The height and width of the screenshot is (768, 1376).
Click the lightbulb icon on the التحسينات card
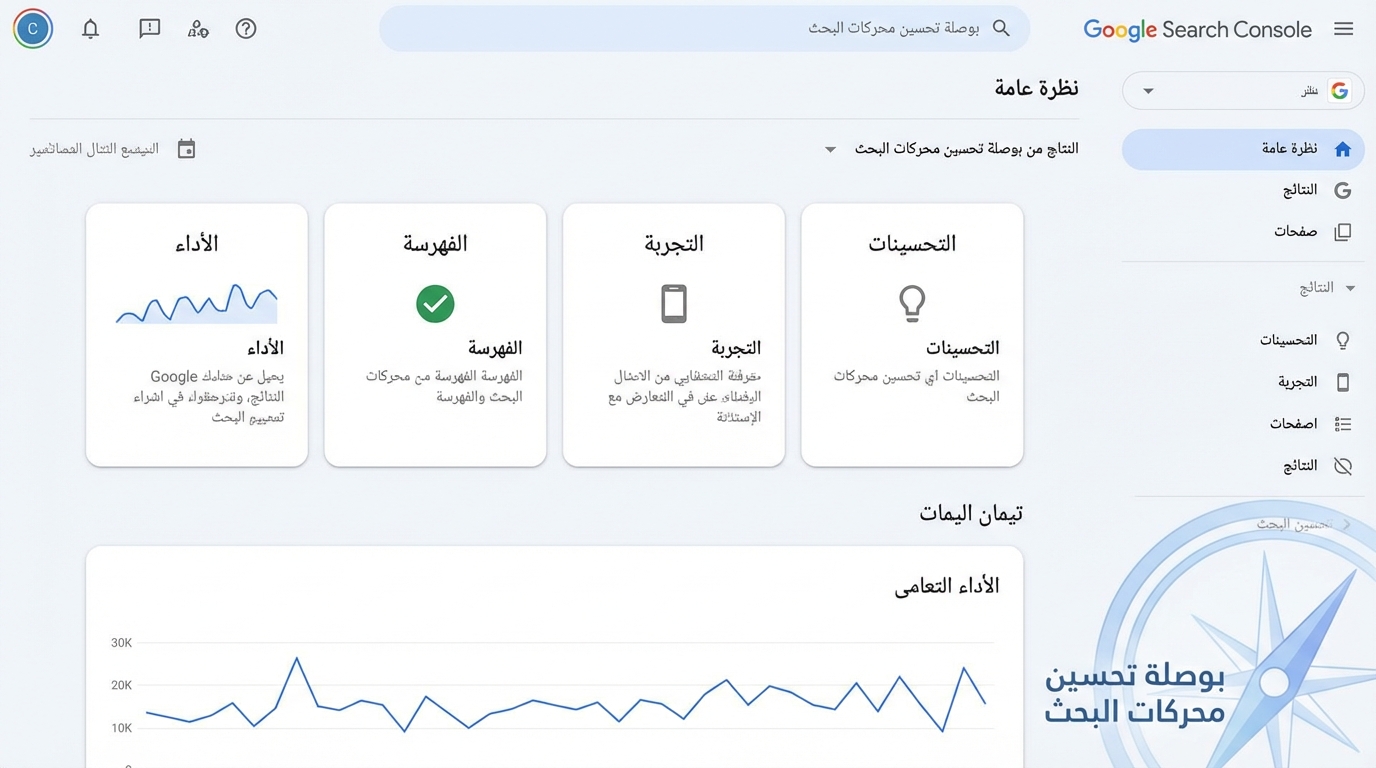tap(912, 304)
